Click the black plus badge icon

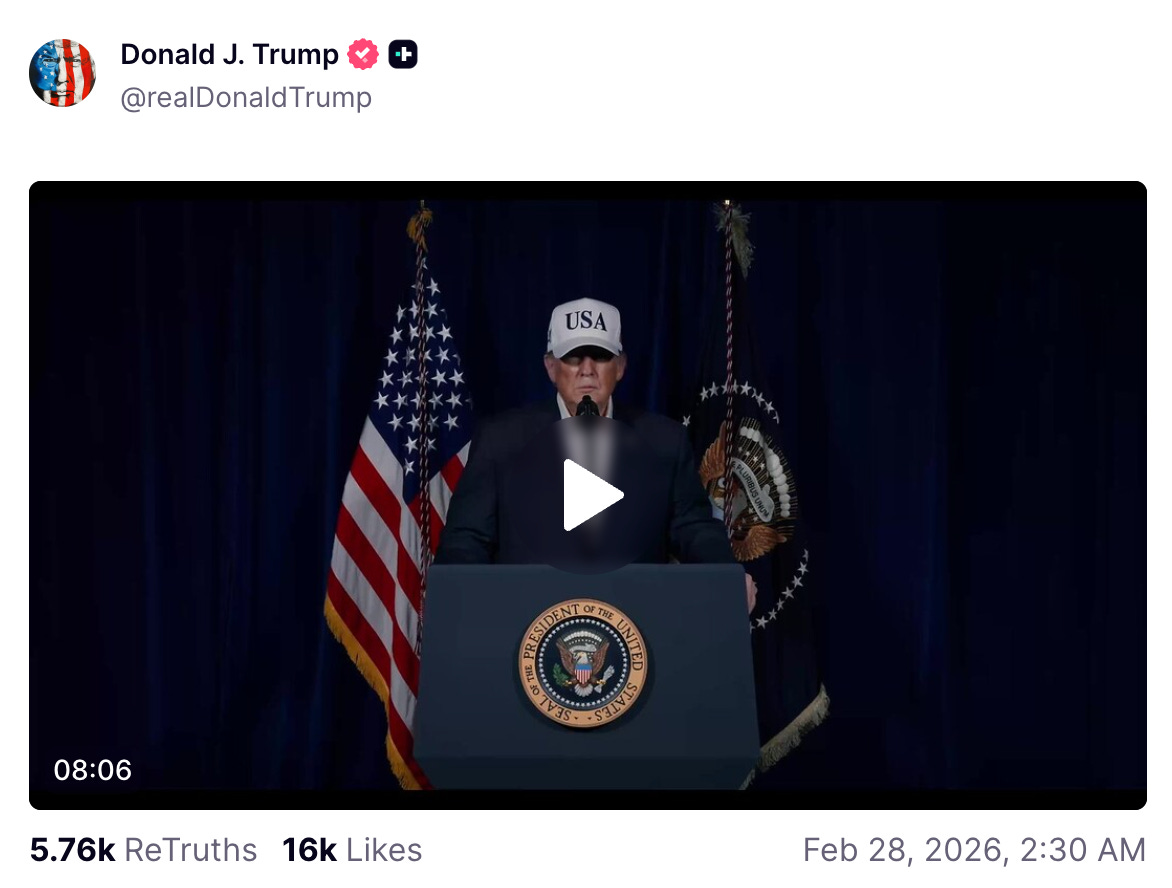[x=403, y=55]
